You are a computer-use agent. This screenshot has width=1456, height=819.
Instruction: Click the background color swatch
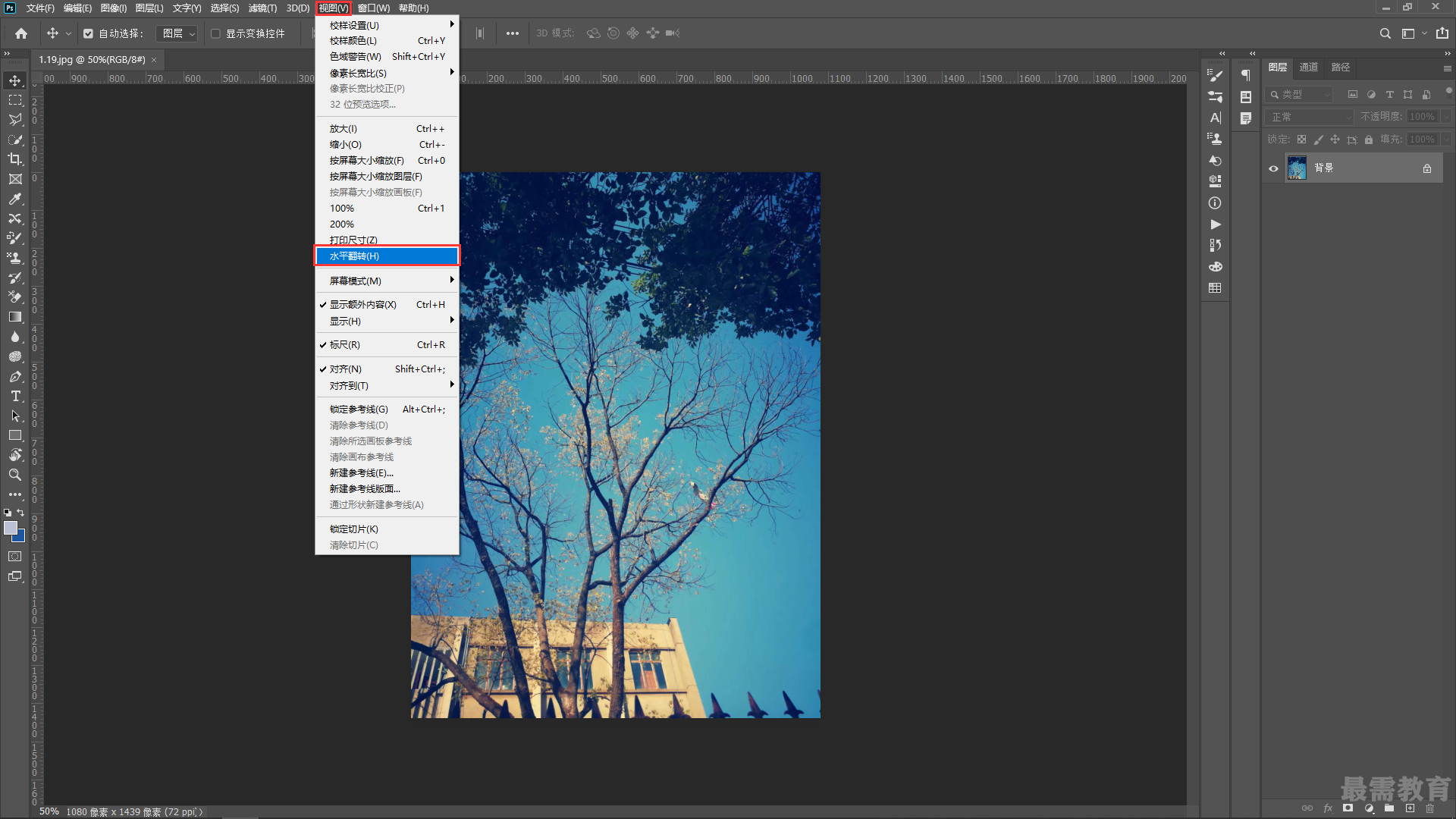coord(20,537)
